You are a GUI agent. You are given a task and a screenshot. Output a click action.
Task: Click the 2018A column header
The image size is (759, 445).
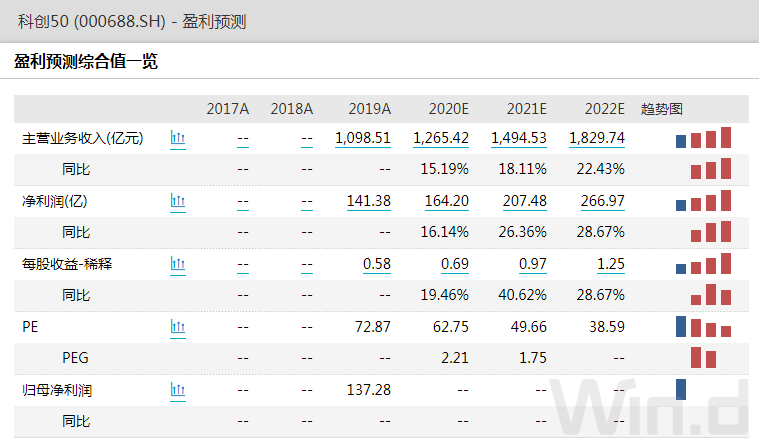291,109
